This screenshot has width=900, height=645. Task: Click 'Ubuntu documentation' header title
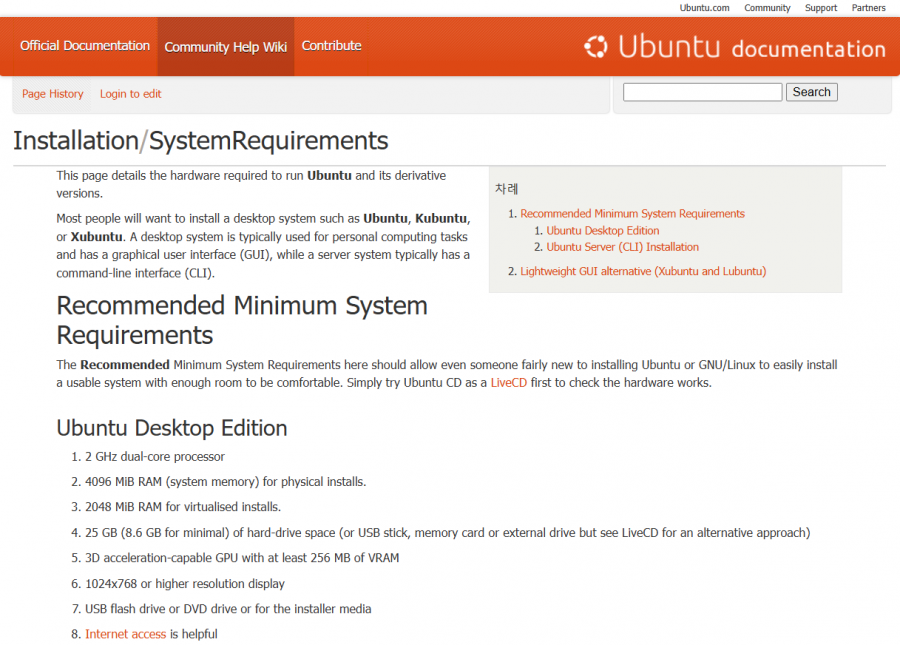point(752,48)
